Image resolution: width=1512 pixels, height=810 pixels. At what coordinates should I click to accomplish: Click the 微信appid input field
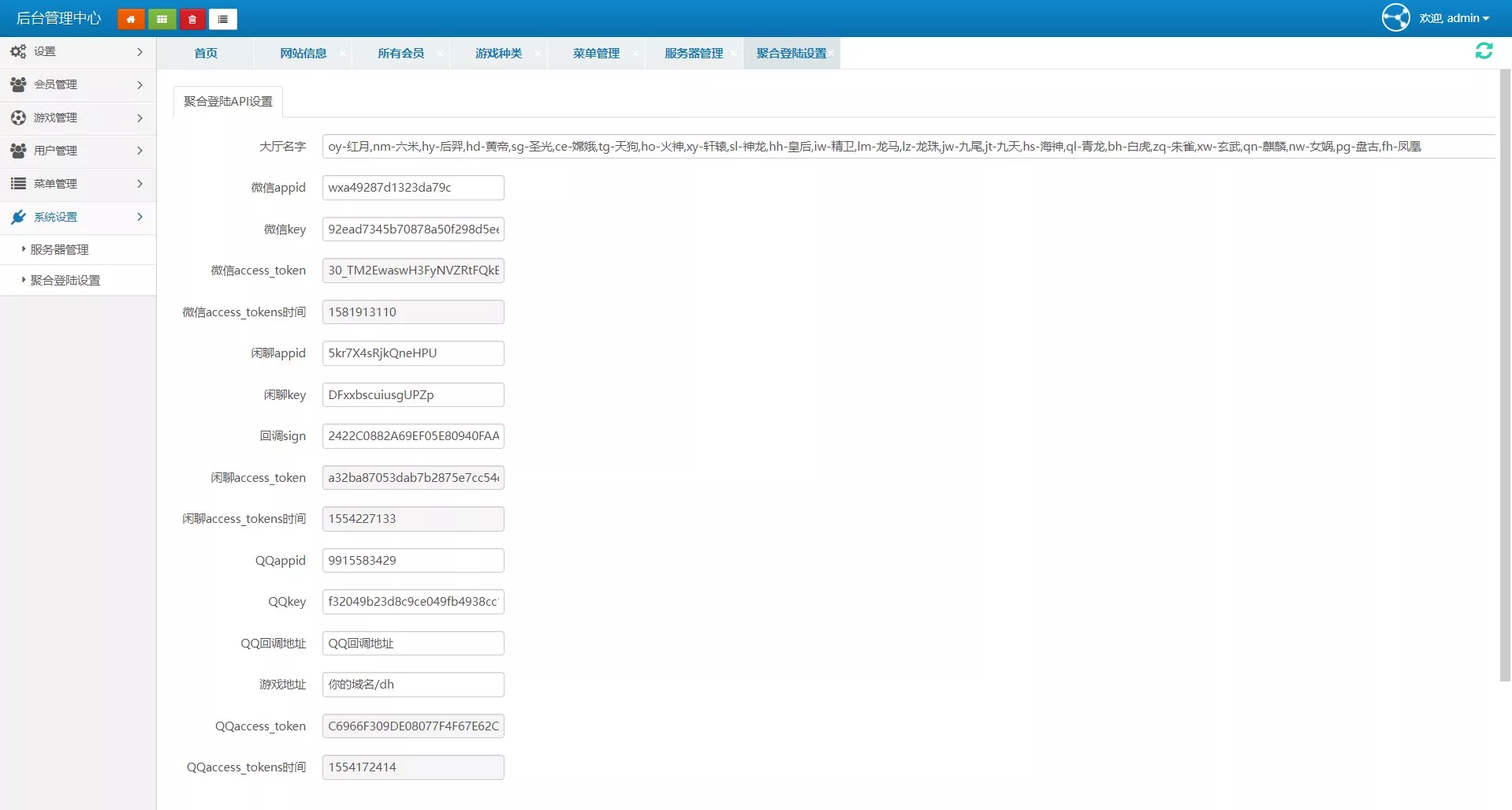(412, 188)
